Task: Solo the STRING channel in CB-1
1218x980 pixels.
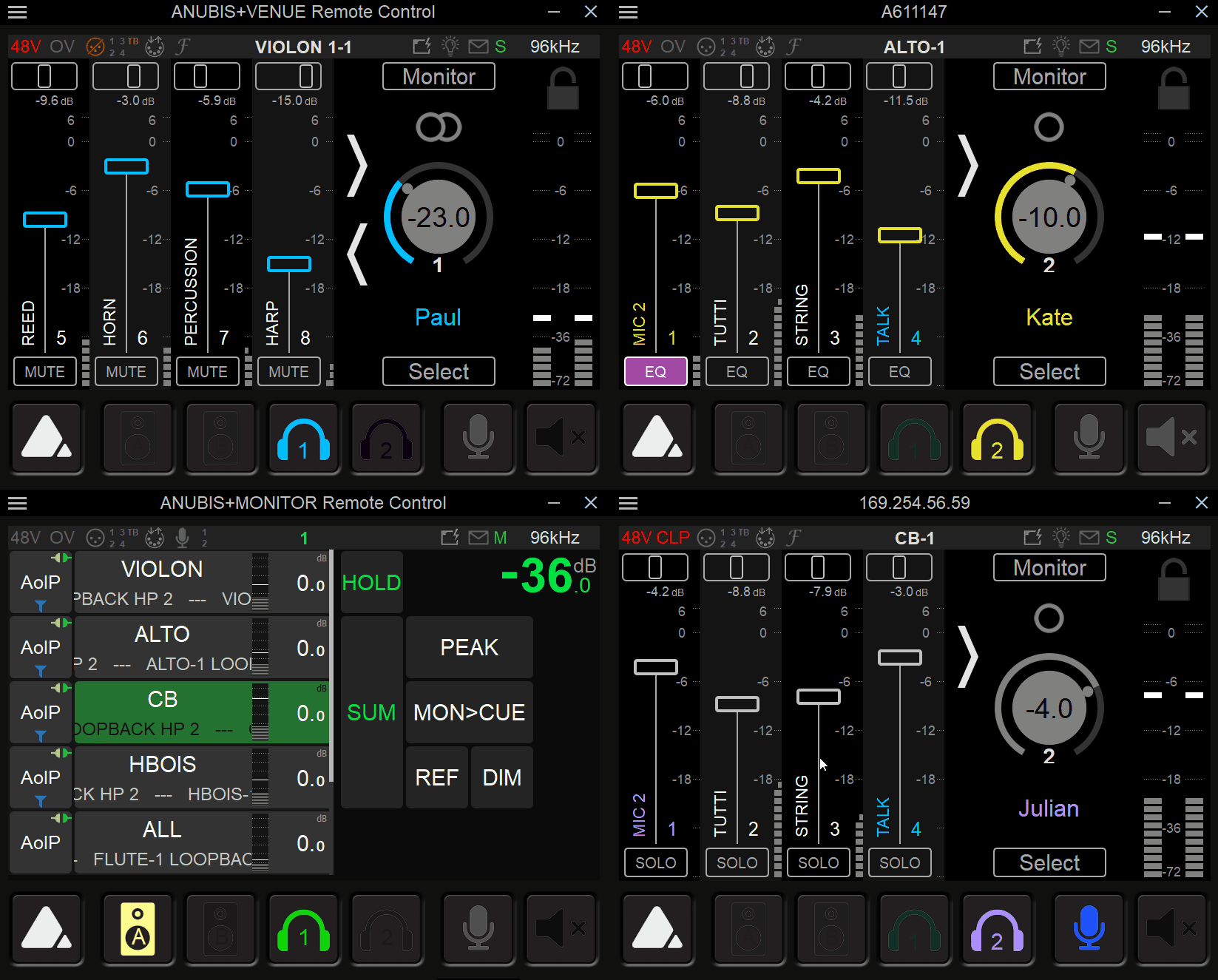Action: (818, 862)
